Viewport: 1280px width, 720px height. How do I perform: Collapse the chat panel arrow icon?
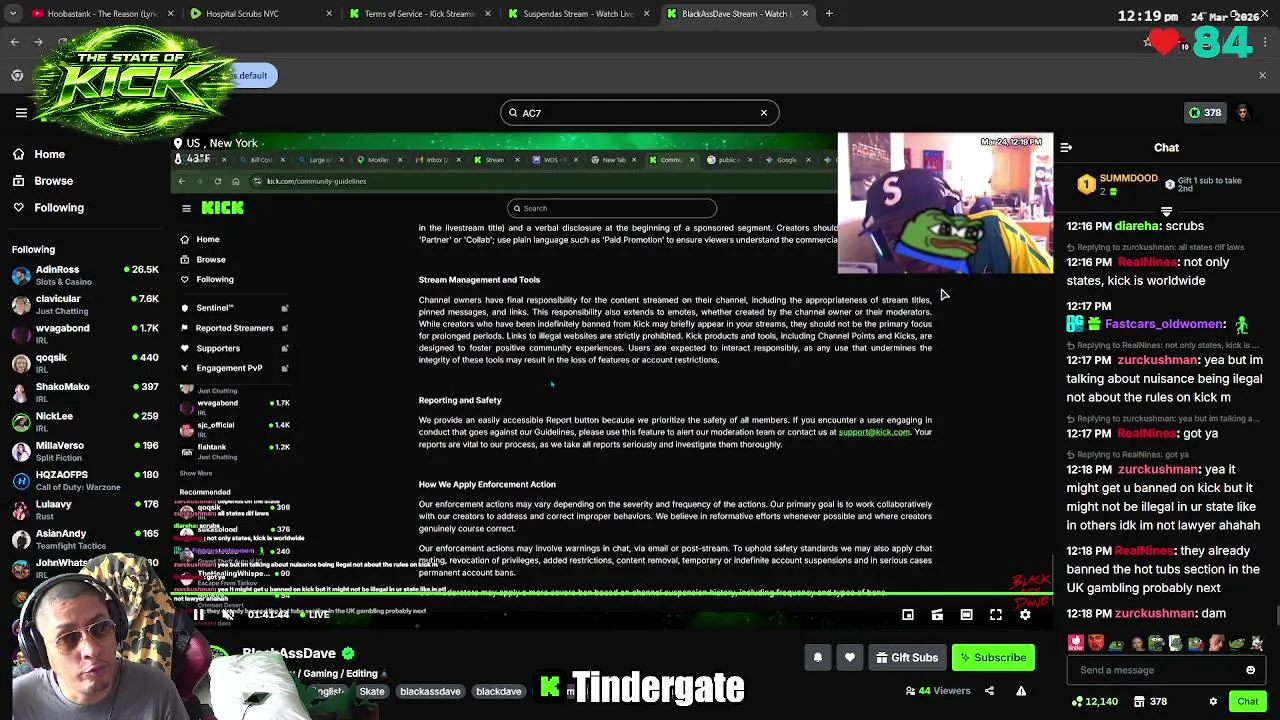[x=1066, y=148]
